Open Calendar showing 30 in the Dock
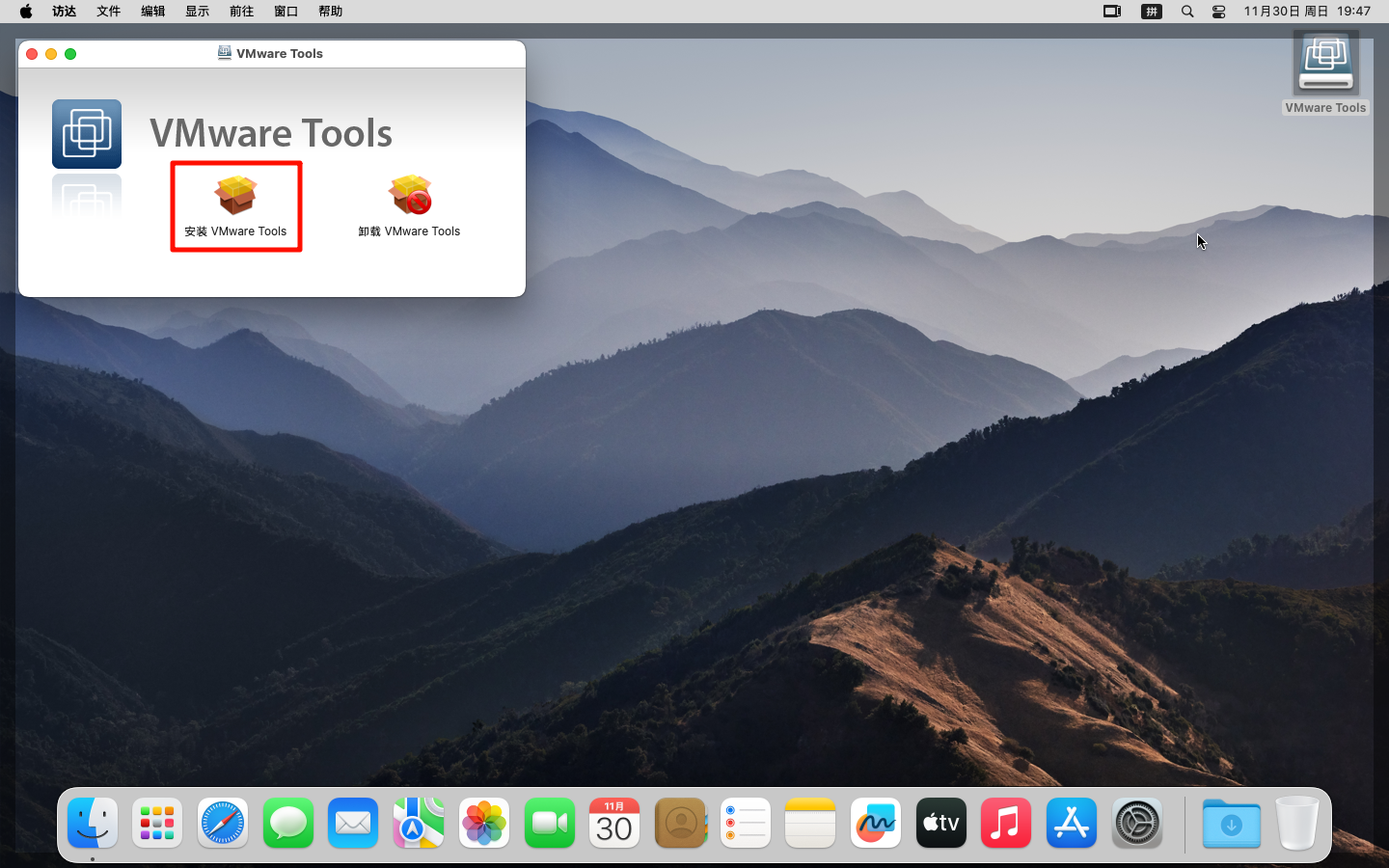Viewport: 1389px width, 868px height. 614,824
